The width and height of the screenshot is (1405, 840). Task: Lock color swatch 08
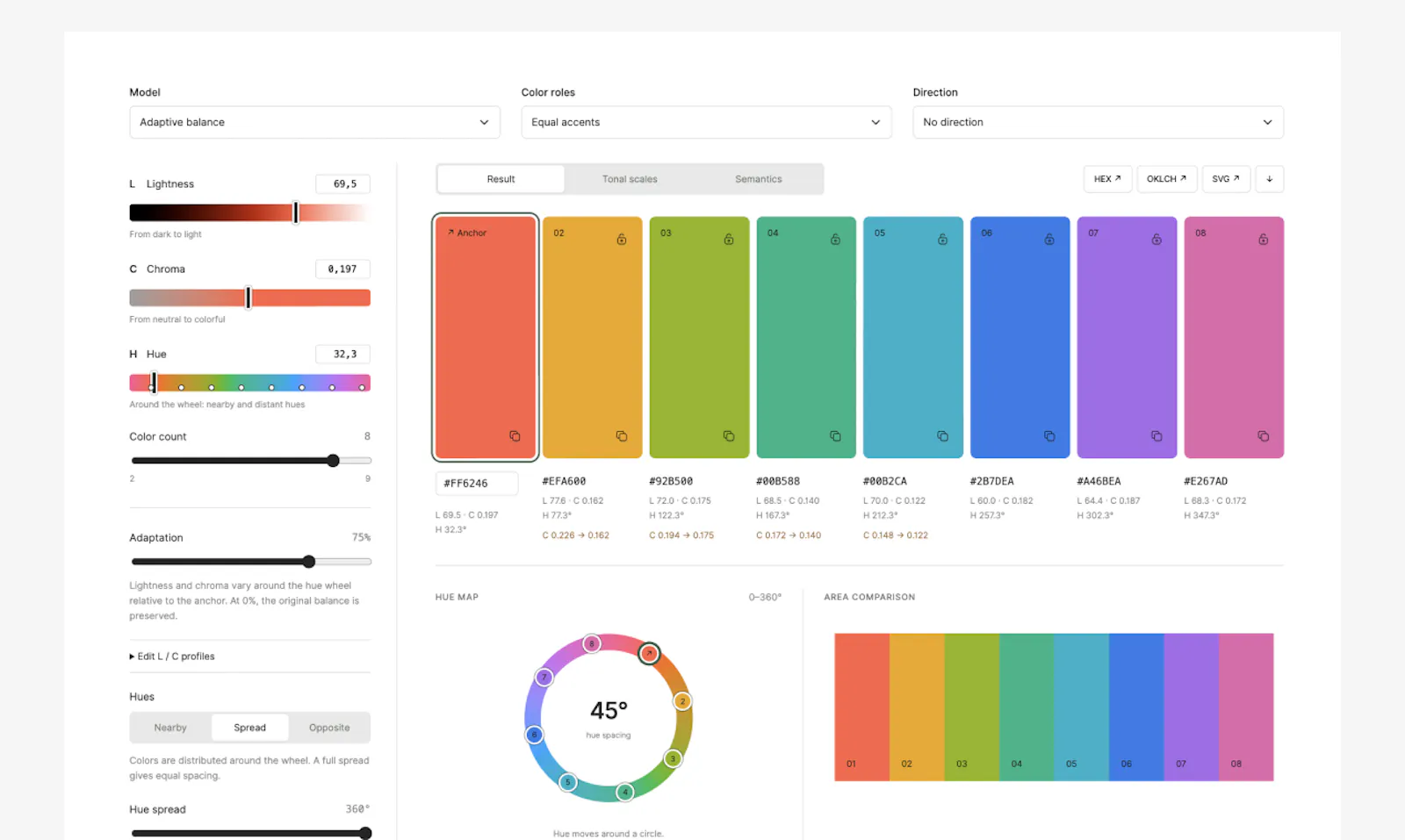point(1263,239)
